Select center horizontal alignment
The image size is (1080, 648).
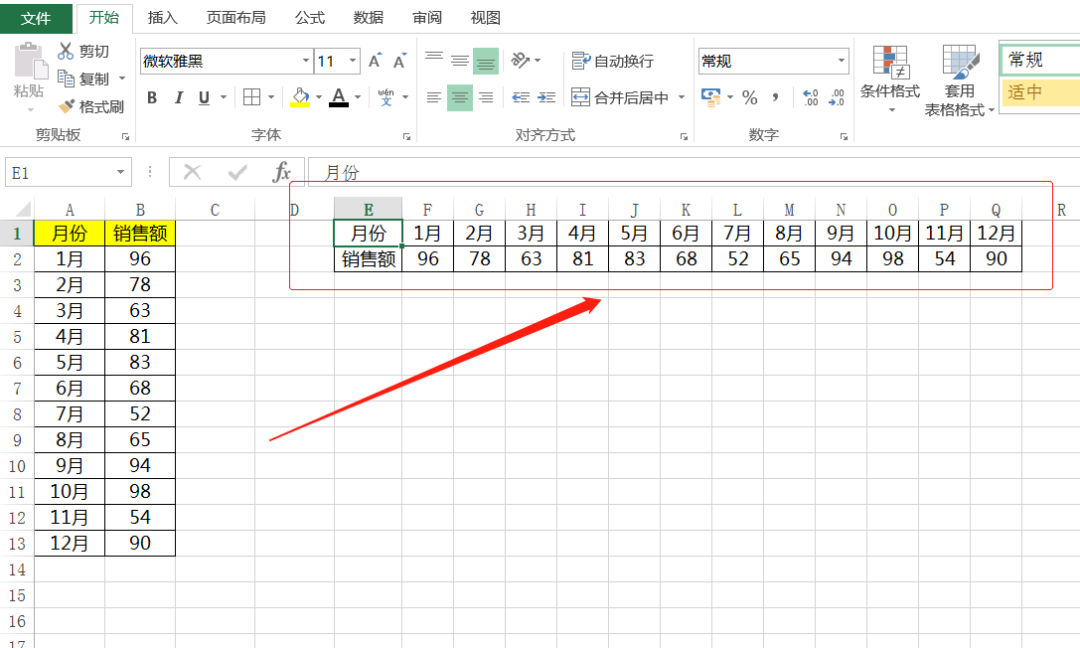pos(459,98)
